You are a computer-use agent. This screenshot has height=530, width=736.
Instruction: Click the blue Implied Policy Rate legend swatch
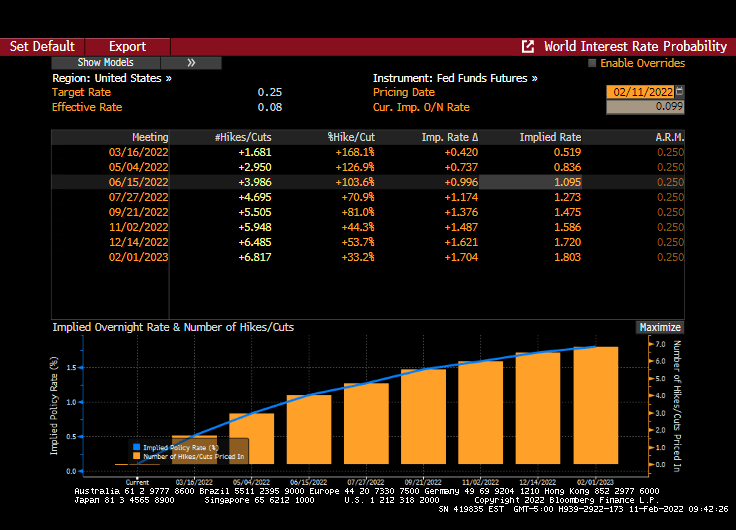[137, 447]
